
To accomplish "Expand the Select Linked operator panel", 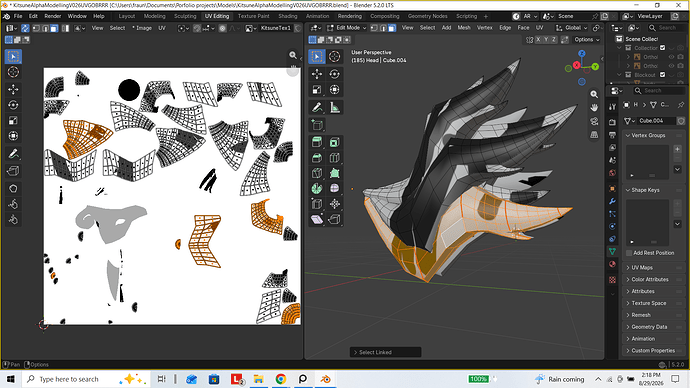I will [x=385, y=352].
